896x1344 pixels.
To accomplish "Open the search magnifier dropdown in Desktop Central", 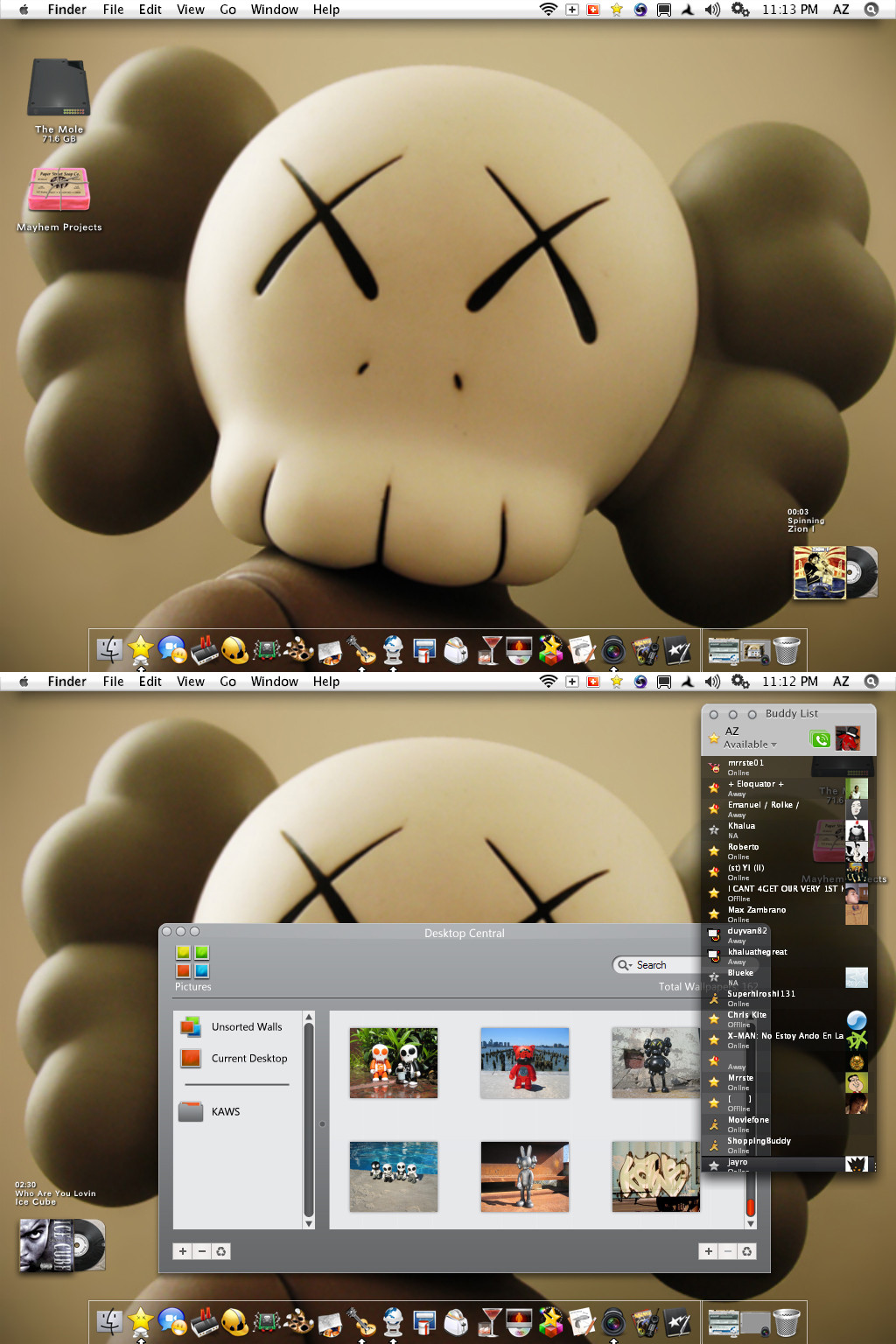I will point(625,965).
